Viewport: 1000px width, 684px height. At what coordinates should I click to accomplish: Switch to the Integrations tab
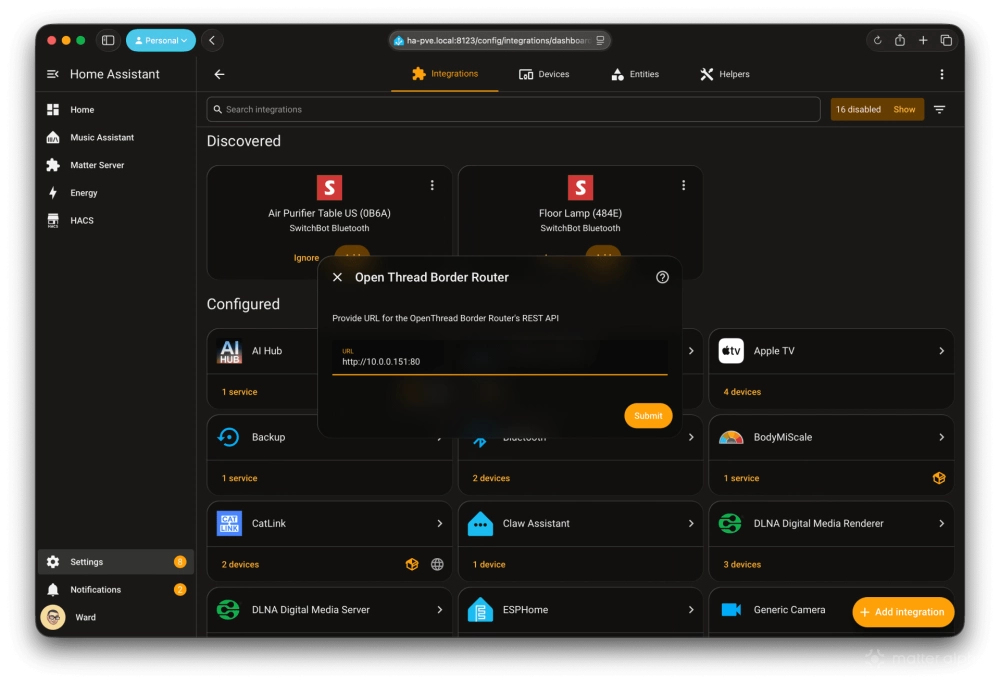pyautogui.click(x=445, y=74)
